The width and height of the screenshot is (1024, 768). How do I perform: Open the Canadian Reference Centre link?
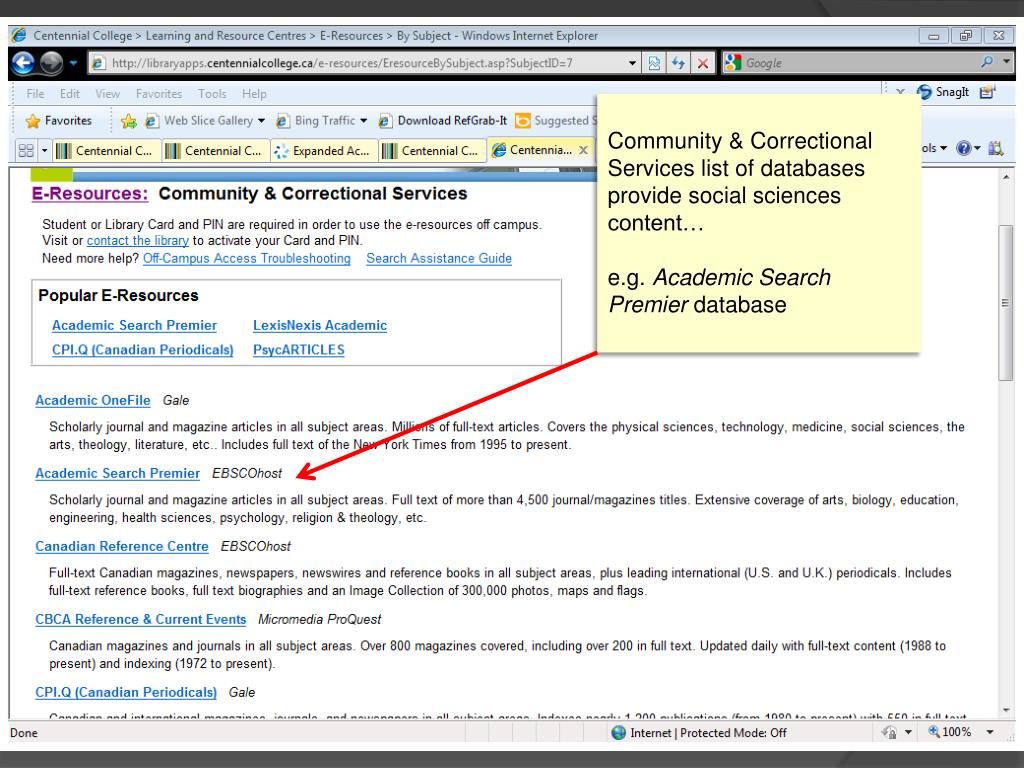pyautogui.click(x=122, y=547)
